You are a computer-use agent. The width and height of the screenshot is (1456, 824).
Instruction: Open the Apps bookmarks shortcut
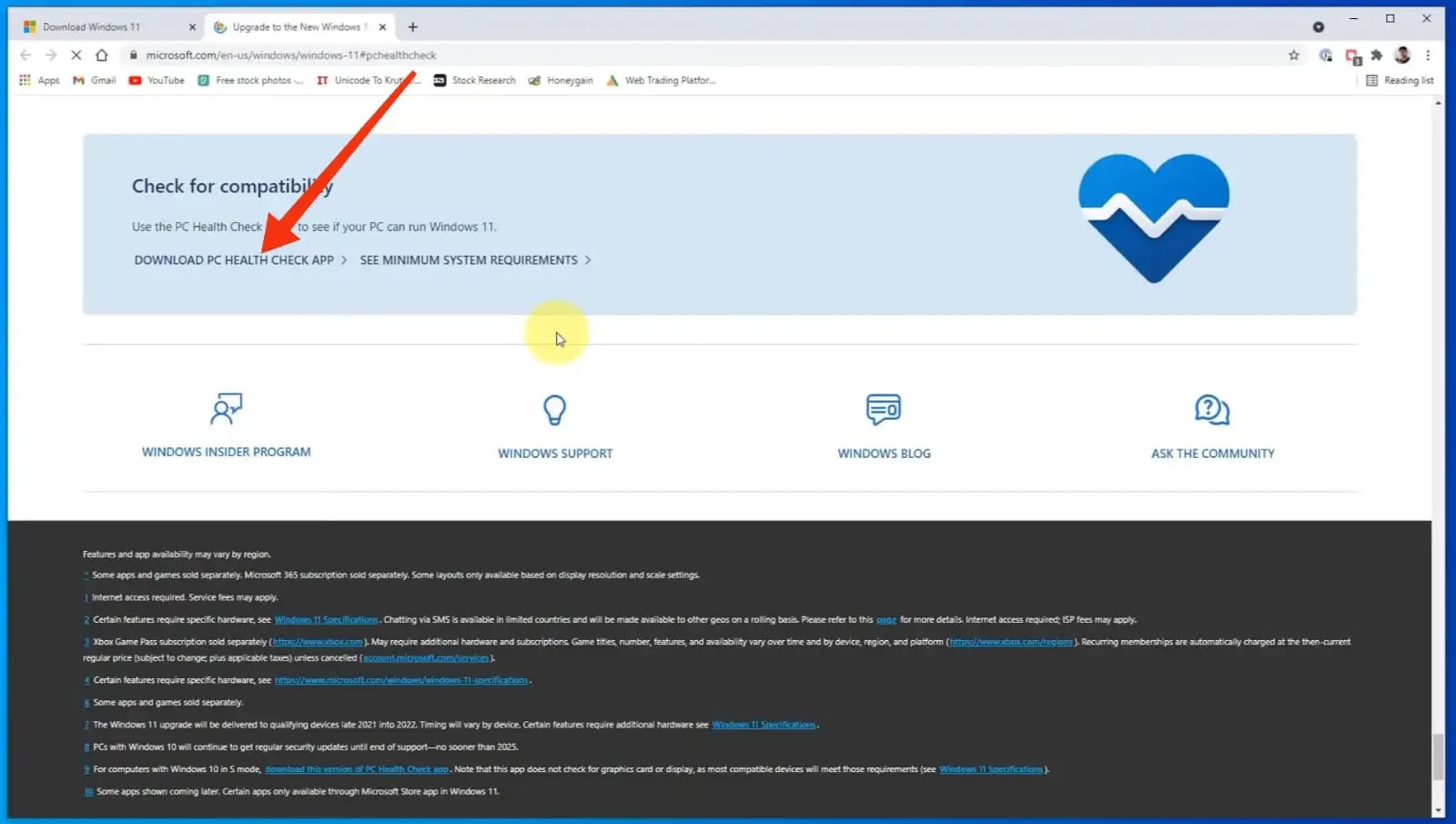pyautogui.click(x=39, y=80)
